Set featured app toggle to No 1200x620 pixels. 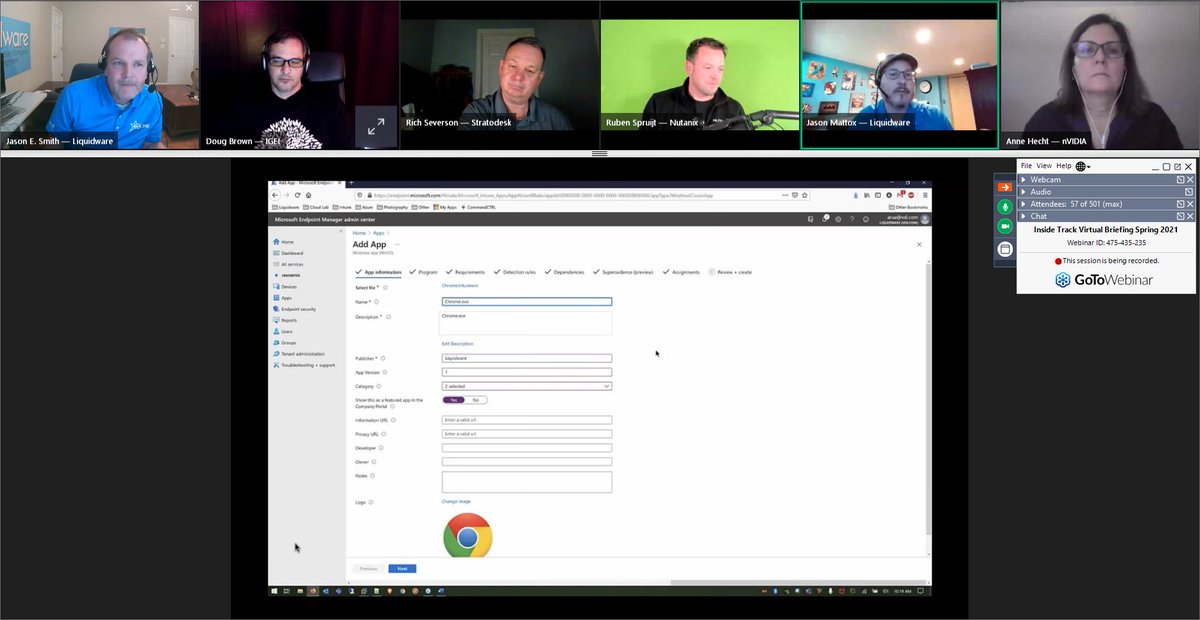pyautogui.click(x=477, y=400)
